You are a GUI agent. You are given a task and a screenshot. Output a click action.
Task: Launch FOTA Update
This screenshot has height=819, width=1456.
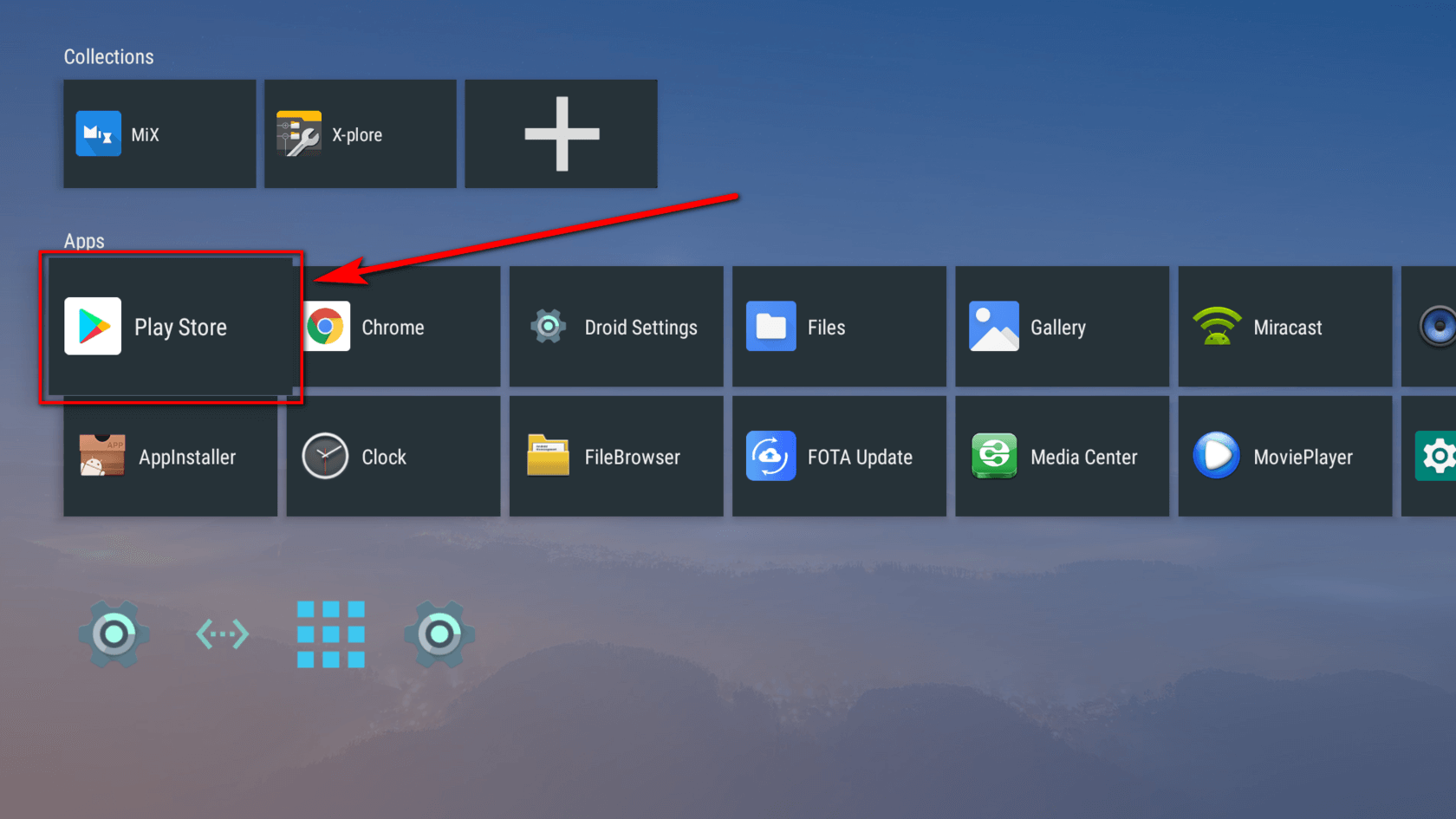pyautogui.click(x=838, y=457)
